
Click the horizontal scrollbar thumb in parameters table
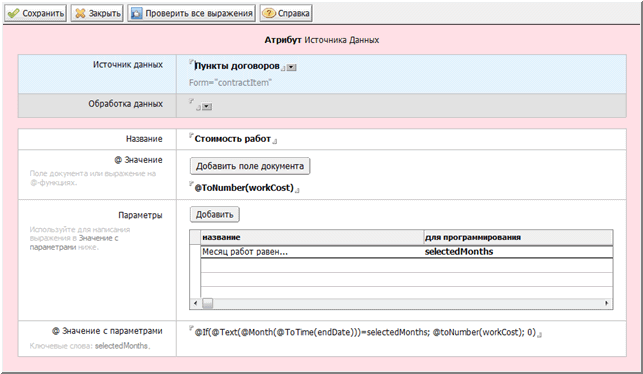tap(208, 303)
